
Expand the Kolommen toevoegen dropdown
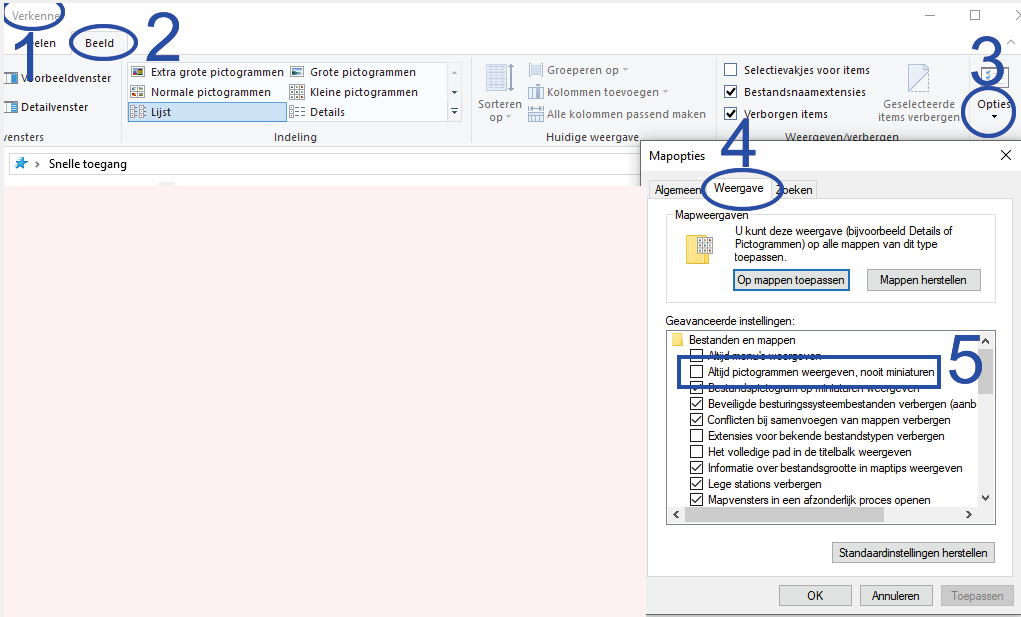pos(598,92)
